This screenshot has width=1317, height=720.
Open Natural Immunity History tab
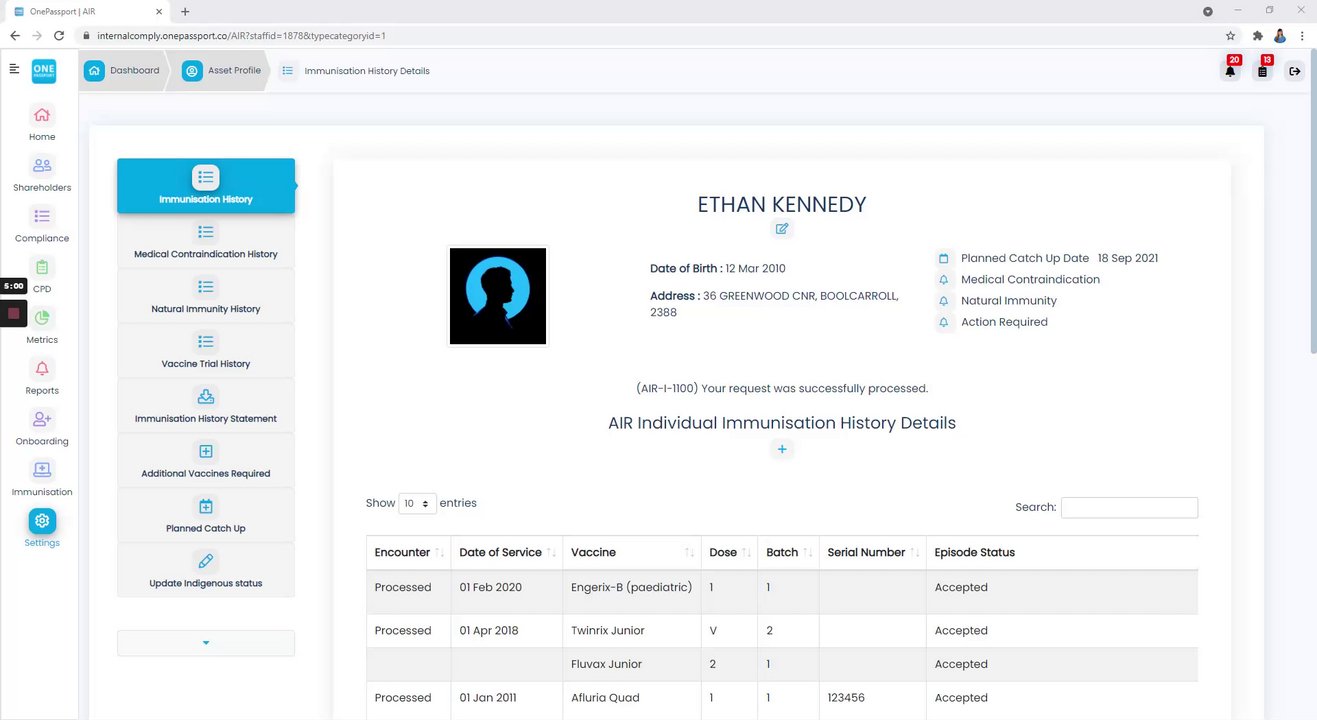206,296
